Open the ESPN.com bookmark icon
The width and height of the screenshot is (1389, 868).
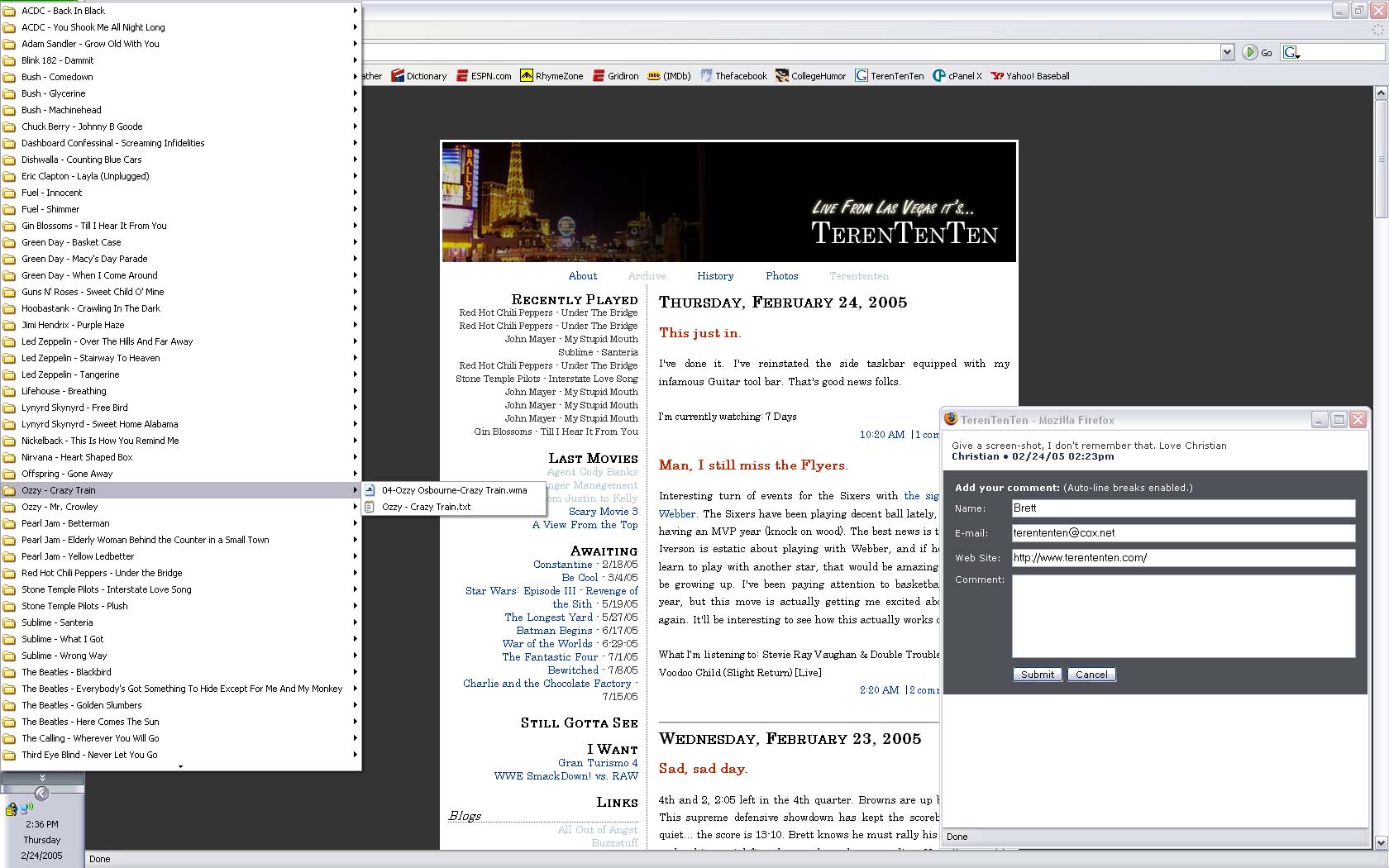[x=462, y=76]
